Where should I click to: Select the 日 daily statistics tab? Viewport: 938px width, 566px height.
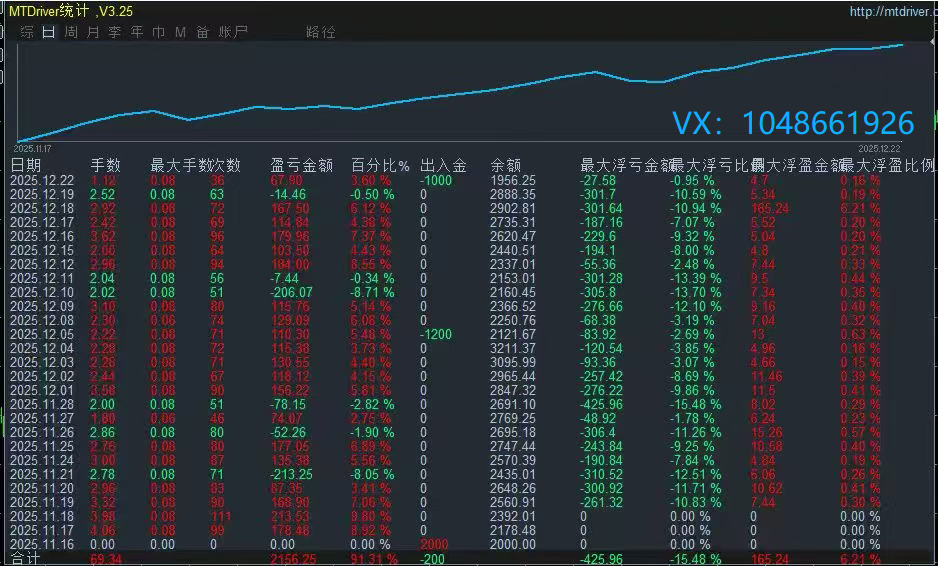tap(49, 32)
